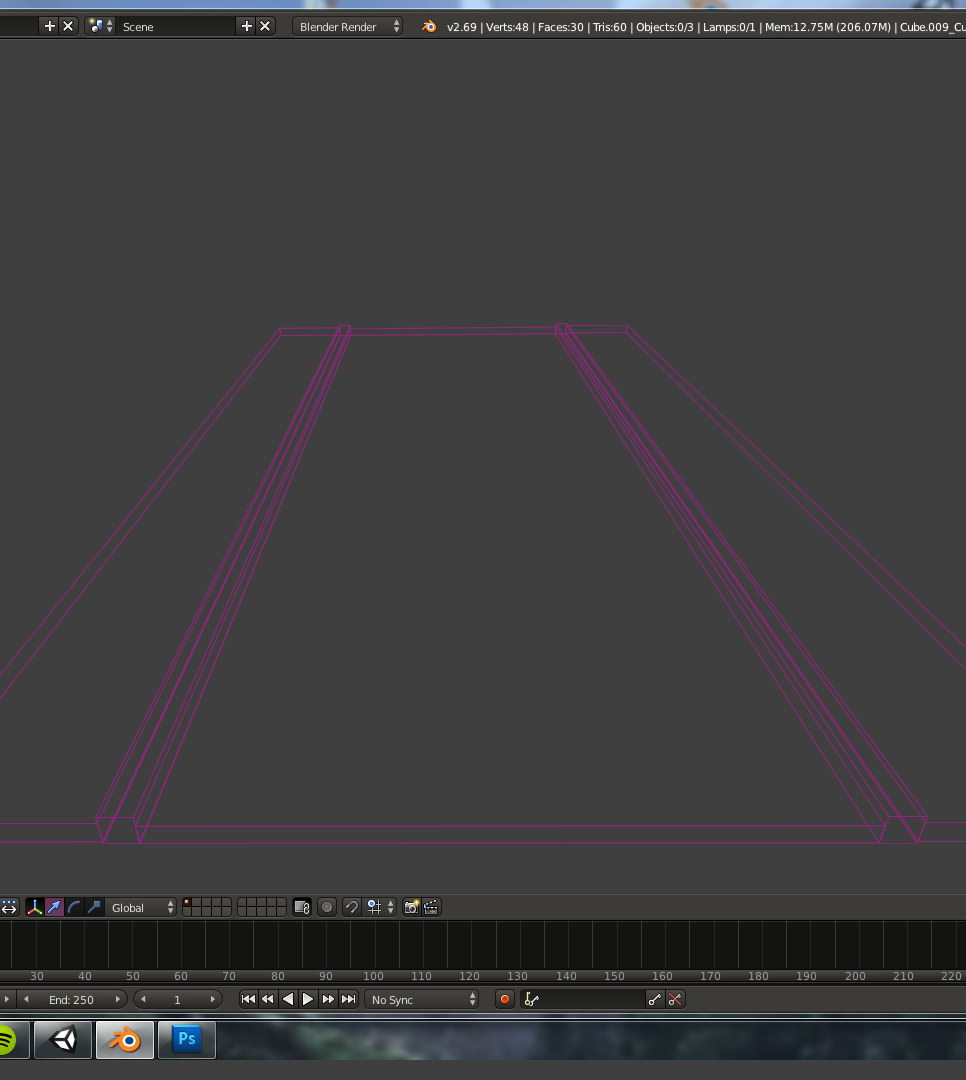Toggle the snap magnet icon

[x=351, y=907]
